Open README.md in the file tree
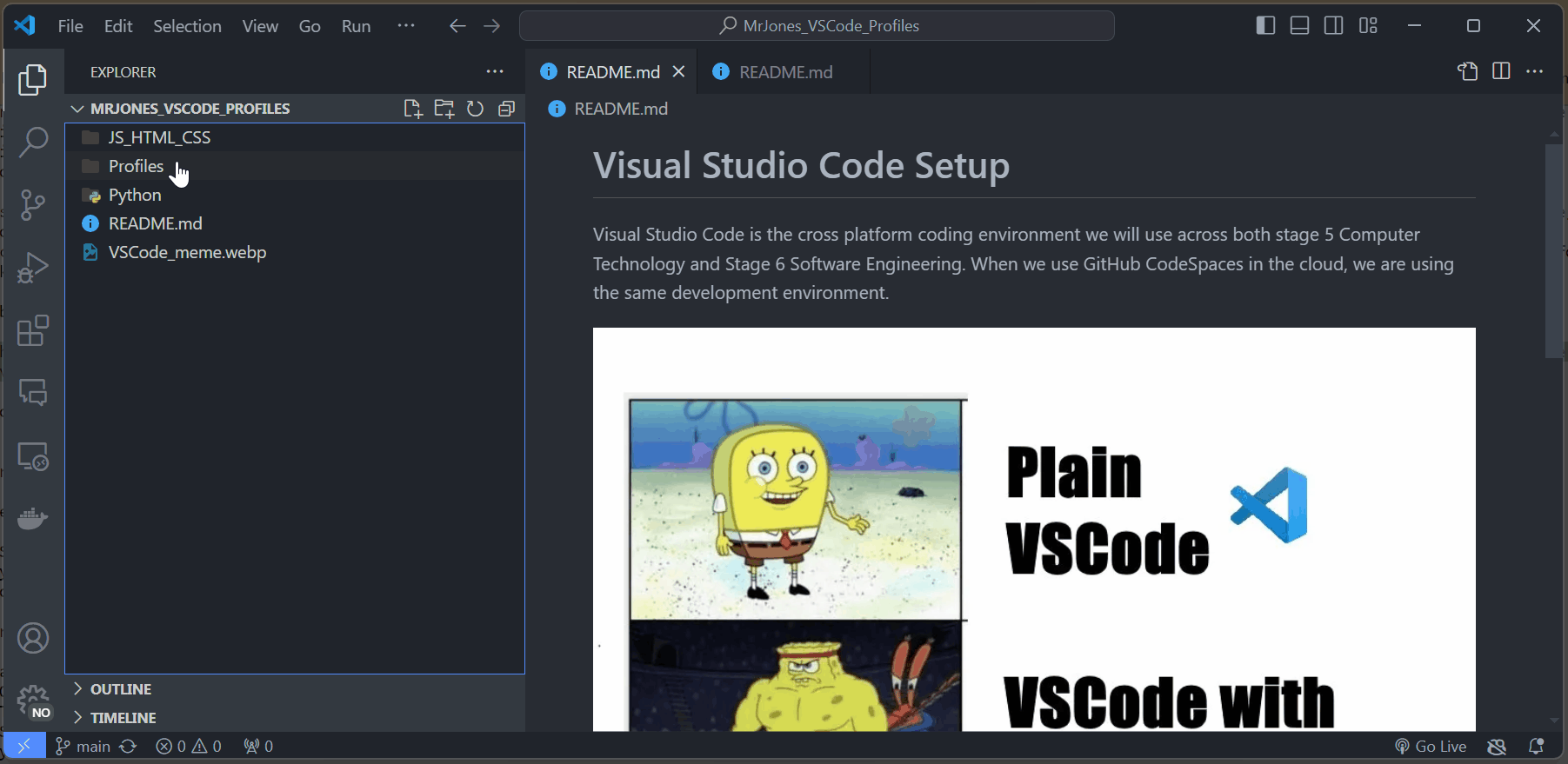This screenshot has width=1568, height=764. [295, 223]
